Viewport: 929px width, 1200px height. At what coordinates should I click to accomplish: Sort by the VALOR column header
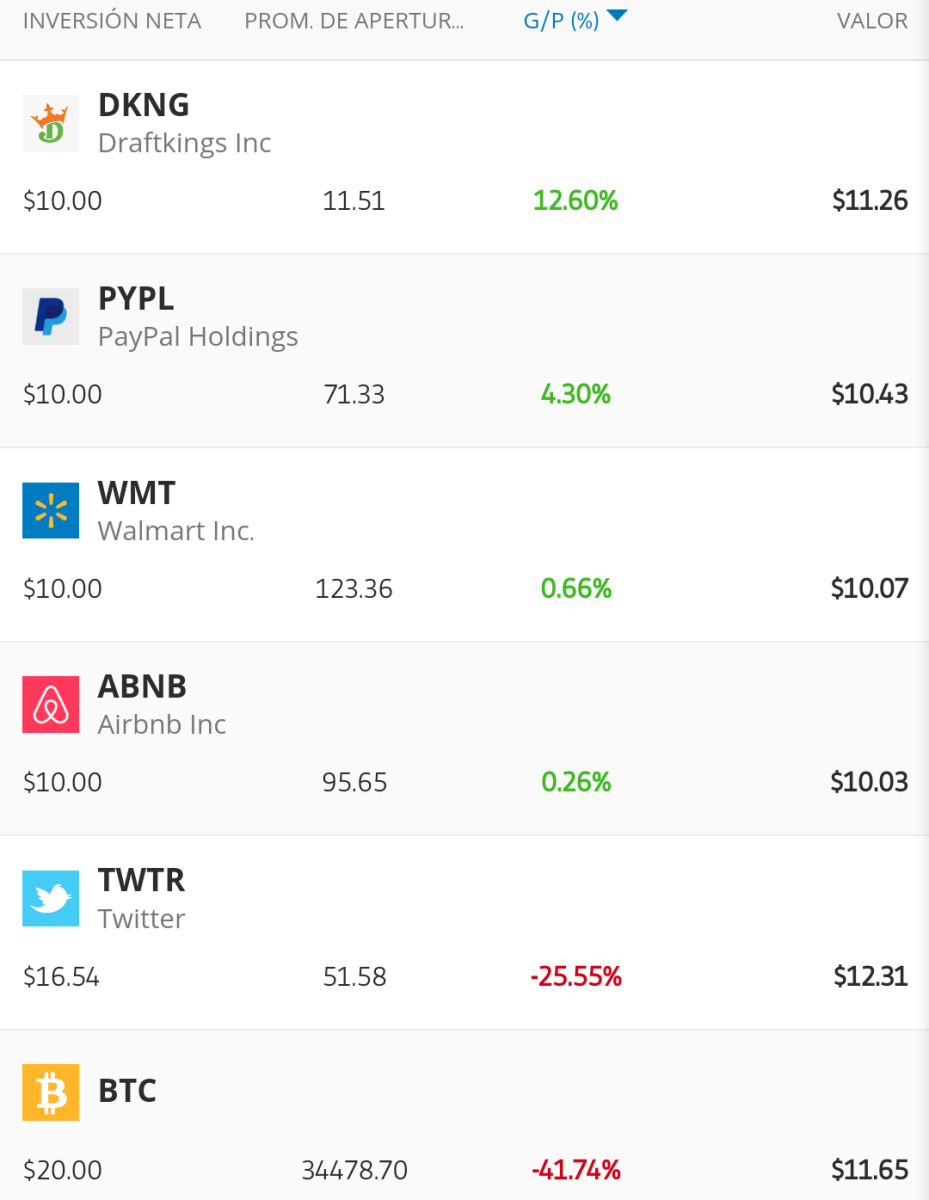[x=872, y=21]
